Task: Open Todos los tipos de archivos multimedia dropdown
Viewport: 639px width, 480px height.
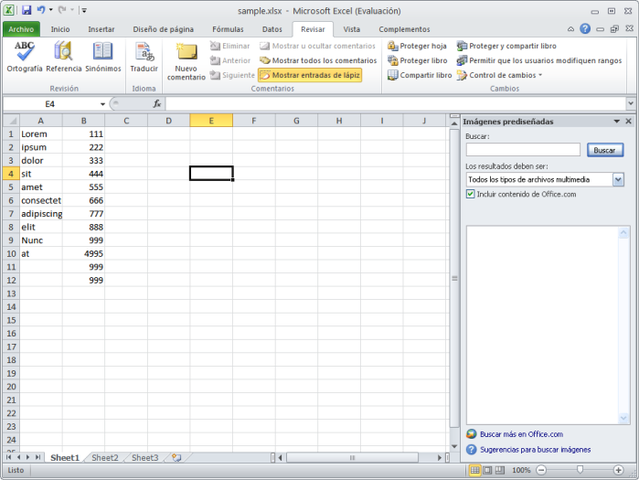Action: click(618, 179)
